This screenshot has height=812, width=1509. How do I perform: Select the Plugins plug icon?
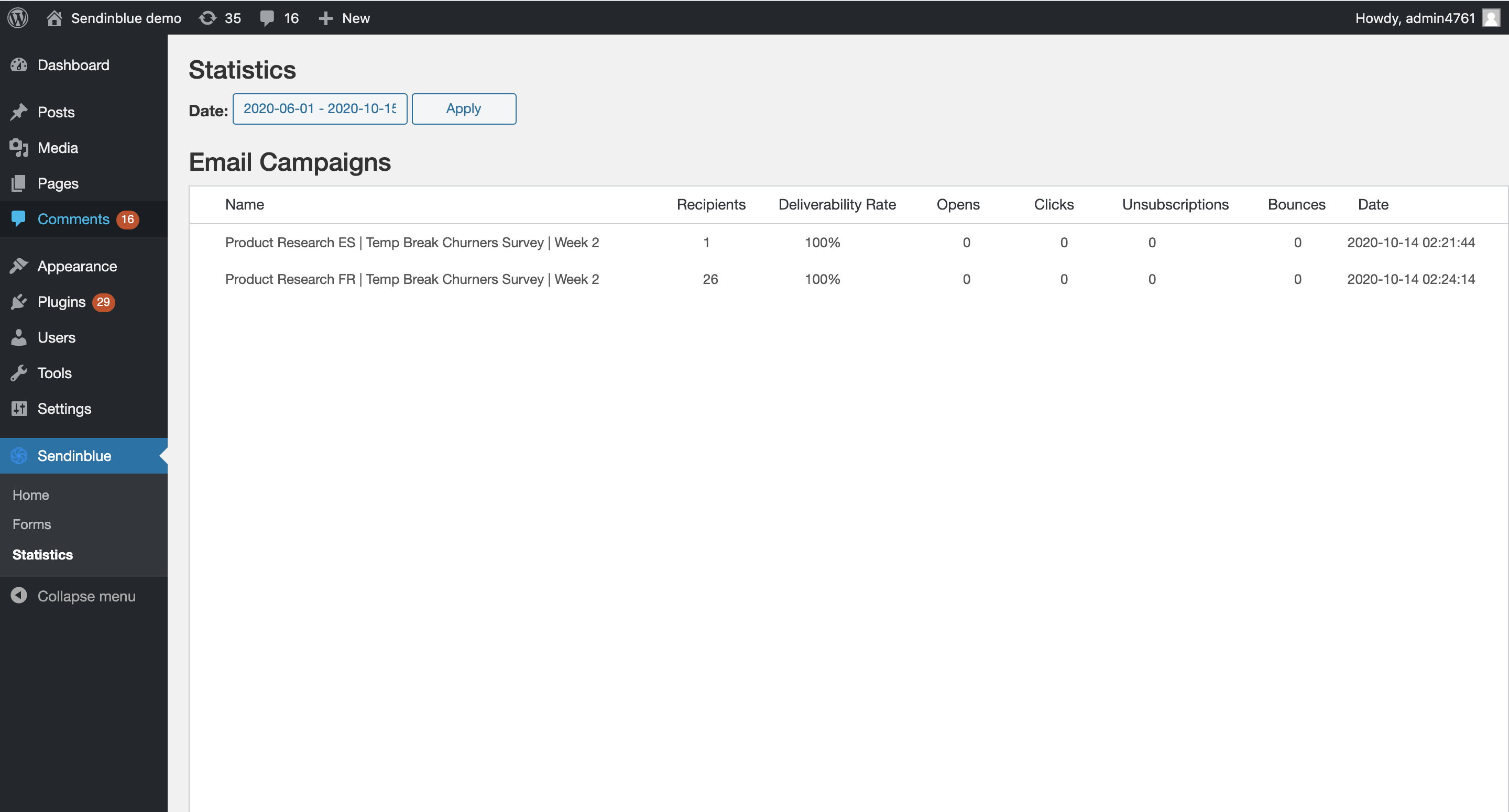point(19,302)
